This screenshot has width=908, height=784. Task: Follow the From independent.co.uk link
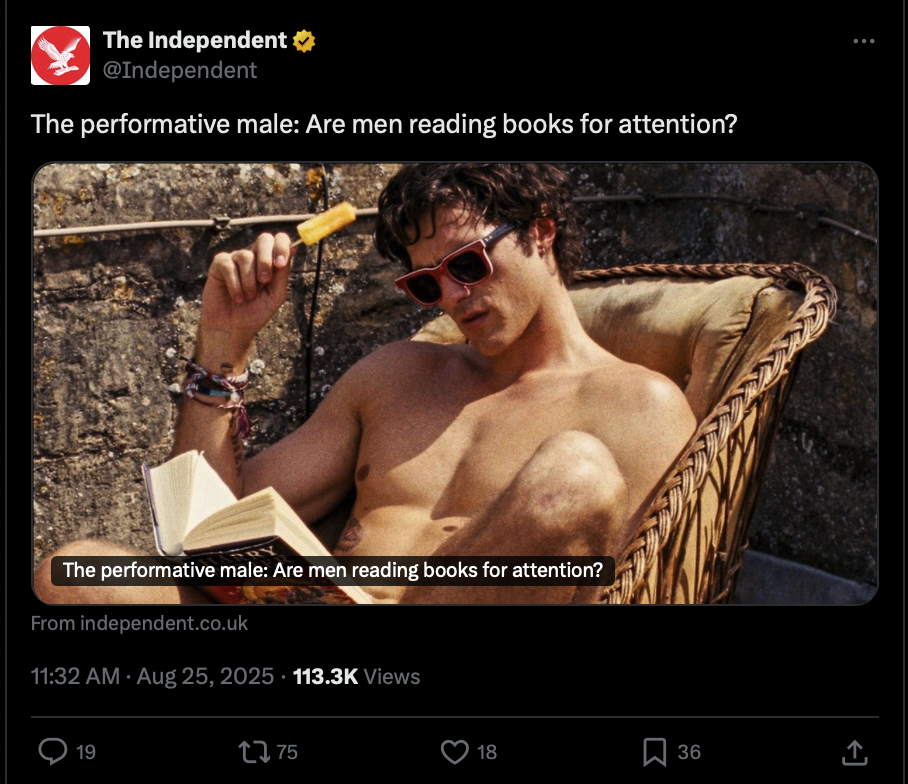tap(139, 623)
